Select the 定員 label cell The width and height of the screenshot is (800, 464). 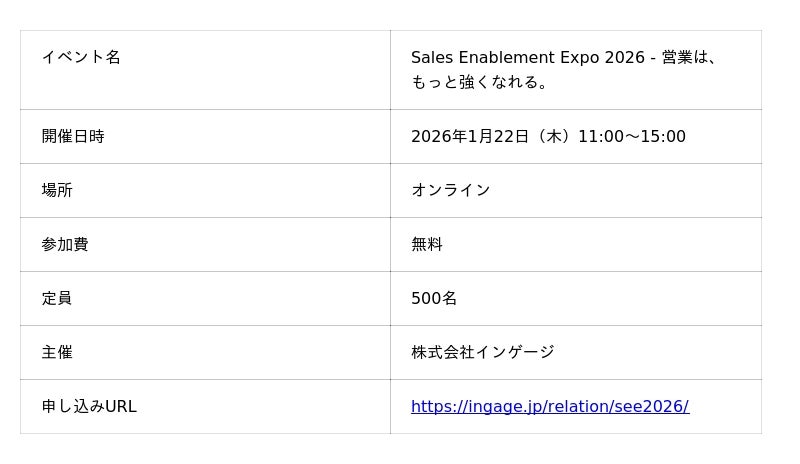pos(57,298)
